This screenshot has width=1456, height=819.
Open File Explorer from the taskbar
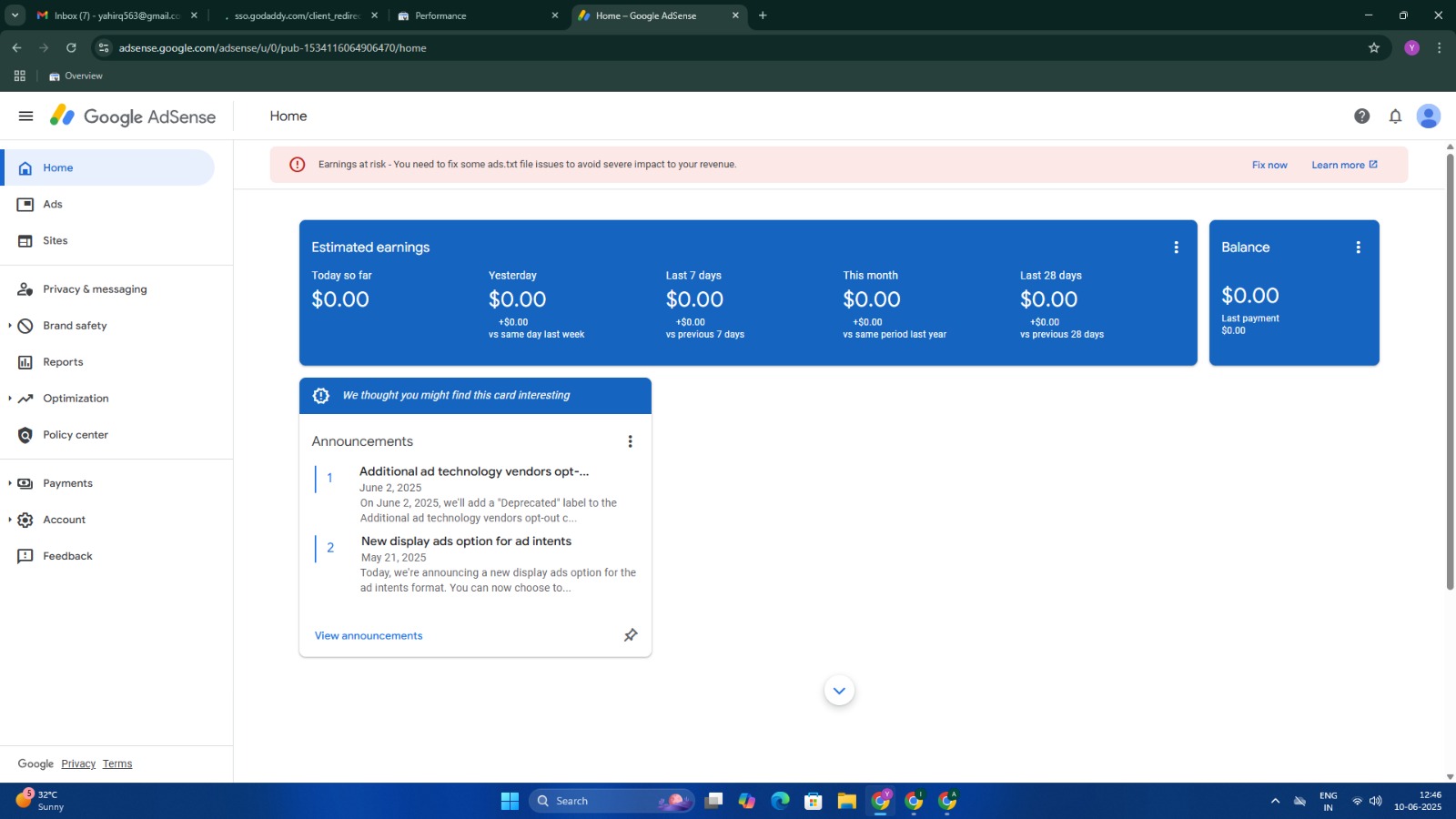click(x=847, y=801)
